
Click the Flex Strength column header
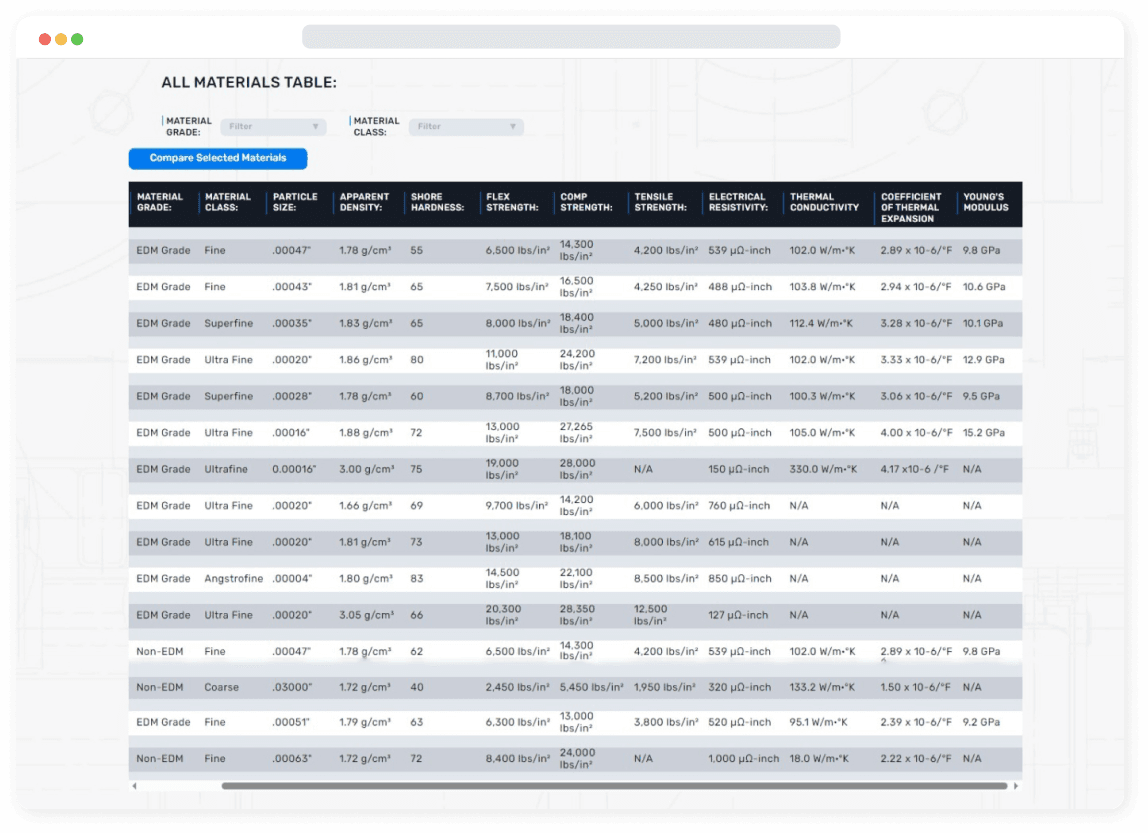pyautogui.click(x=512, y=202)
